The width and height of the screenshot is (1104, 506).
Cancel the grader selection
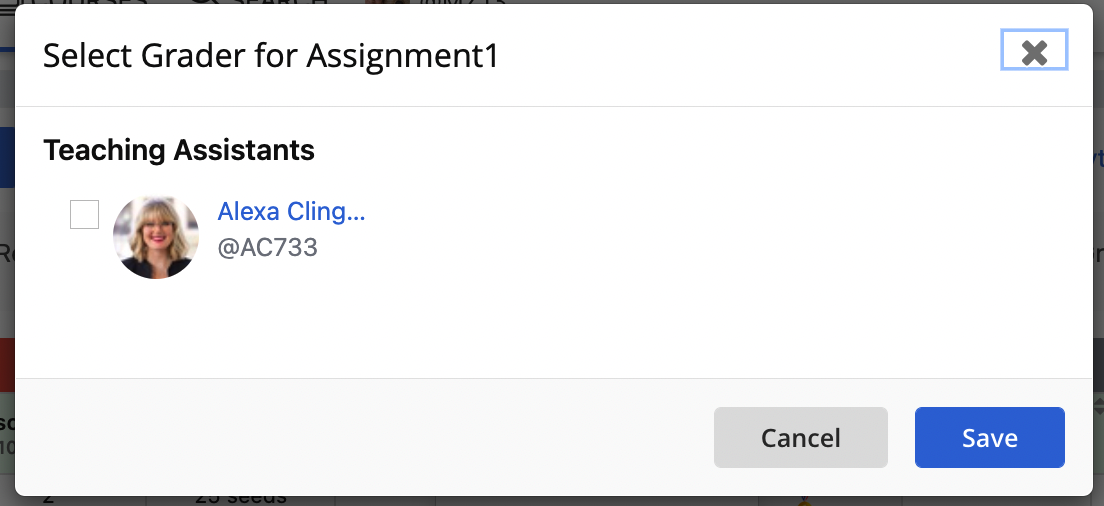[x=801, y=437]
